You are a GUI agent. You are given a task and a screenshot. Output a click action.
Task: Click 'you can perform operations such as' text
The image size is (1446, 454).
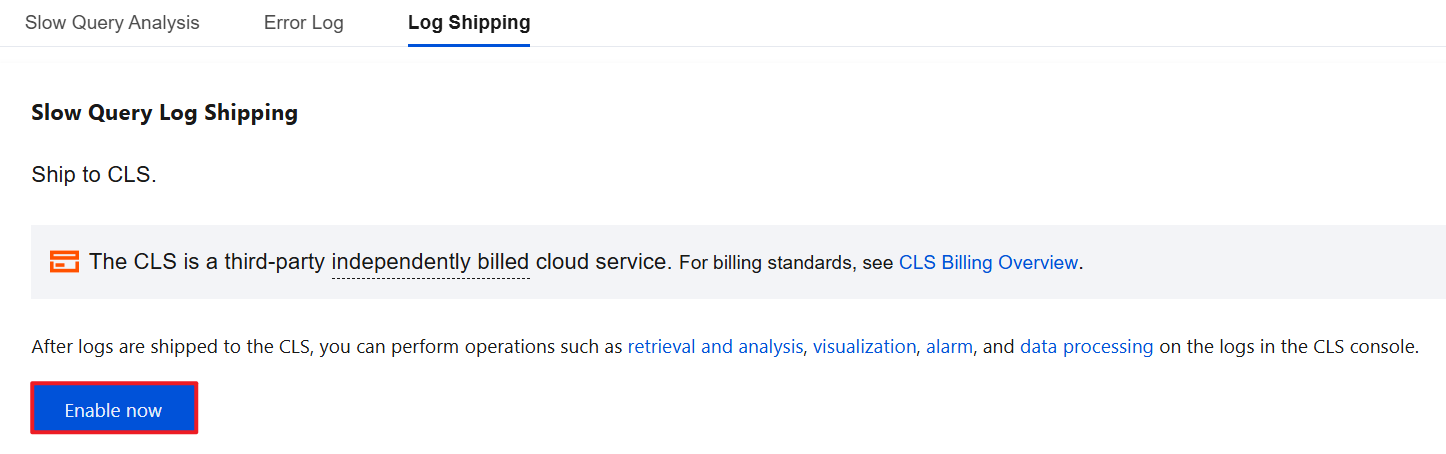[470, 347]
